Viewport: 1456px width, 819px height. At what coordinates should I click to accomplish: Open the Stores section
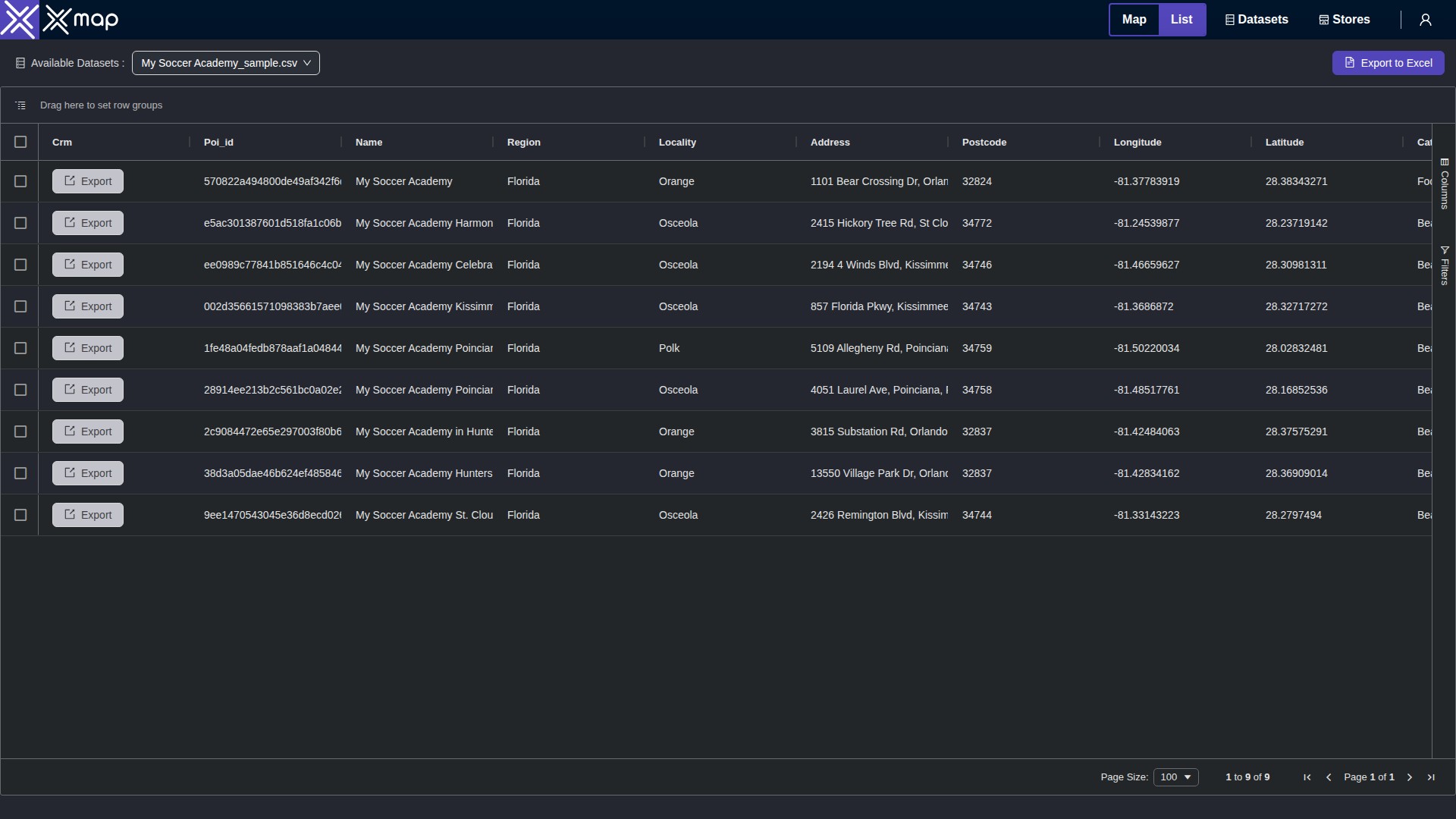(1344, 20)
